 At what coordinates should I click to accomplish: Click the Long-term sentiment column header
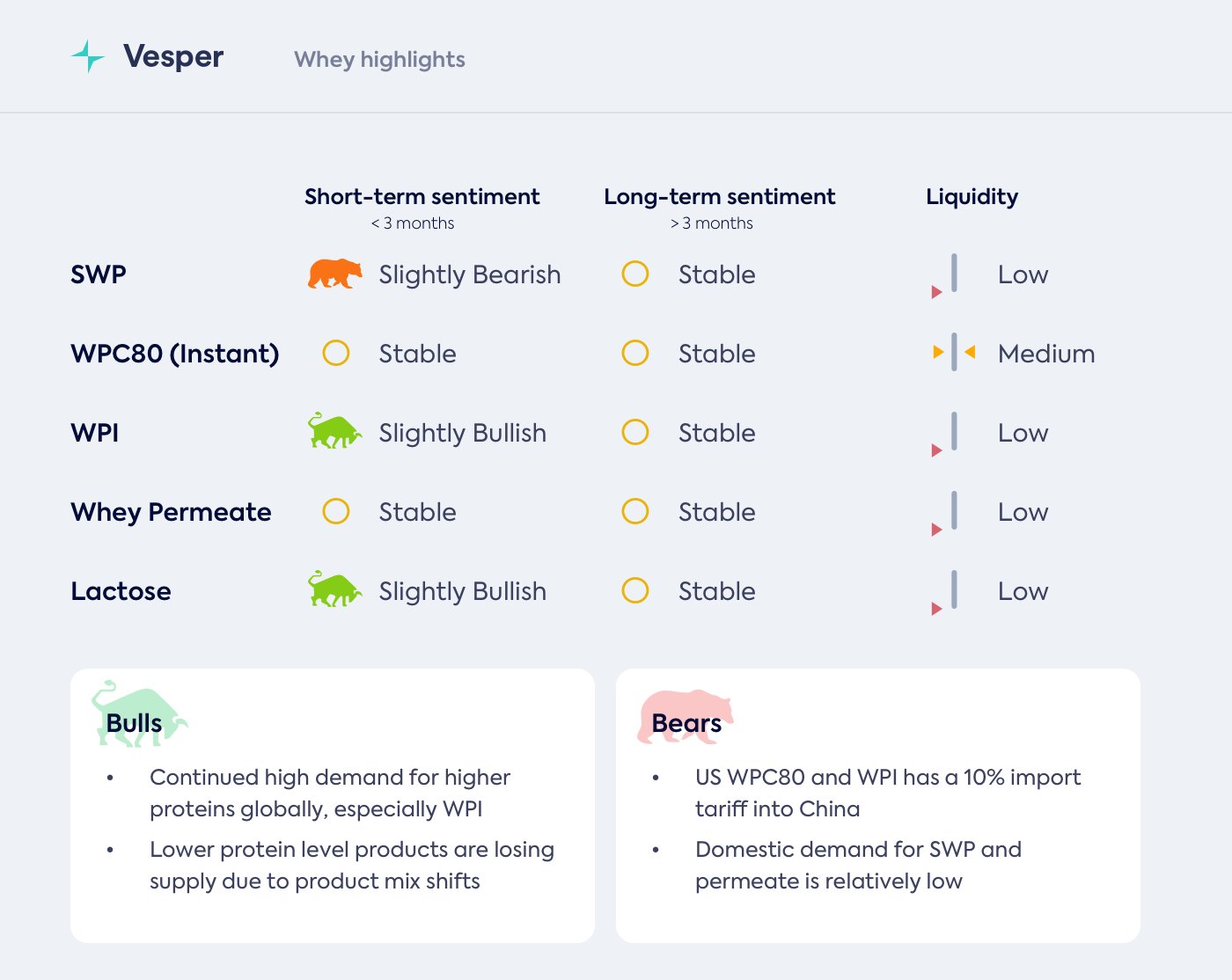(x=719, y=196)
